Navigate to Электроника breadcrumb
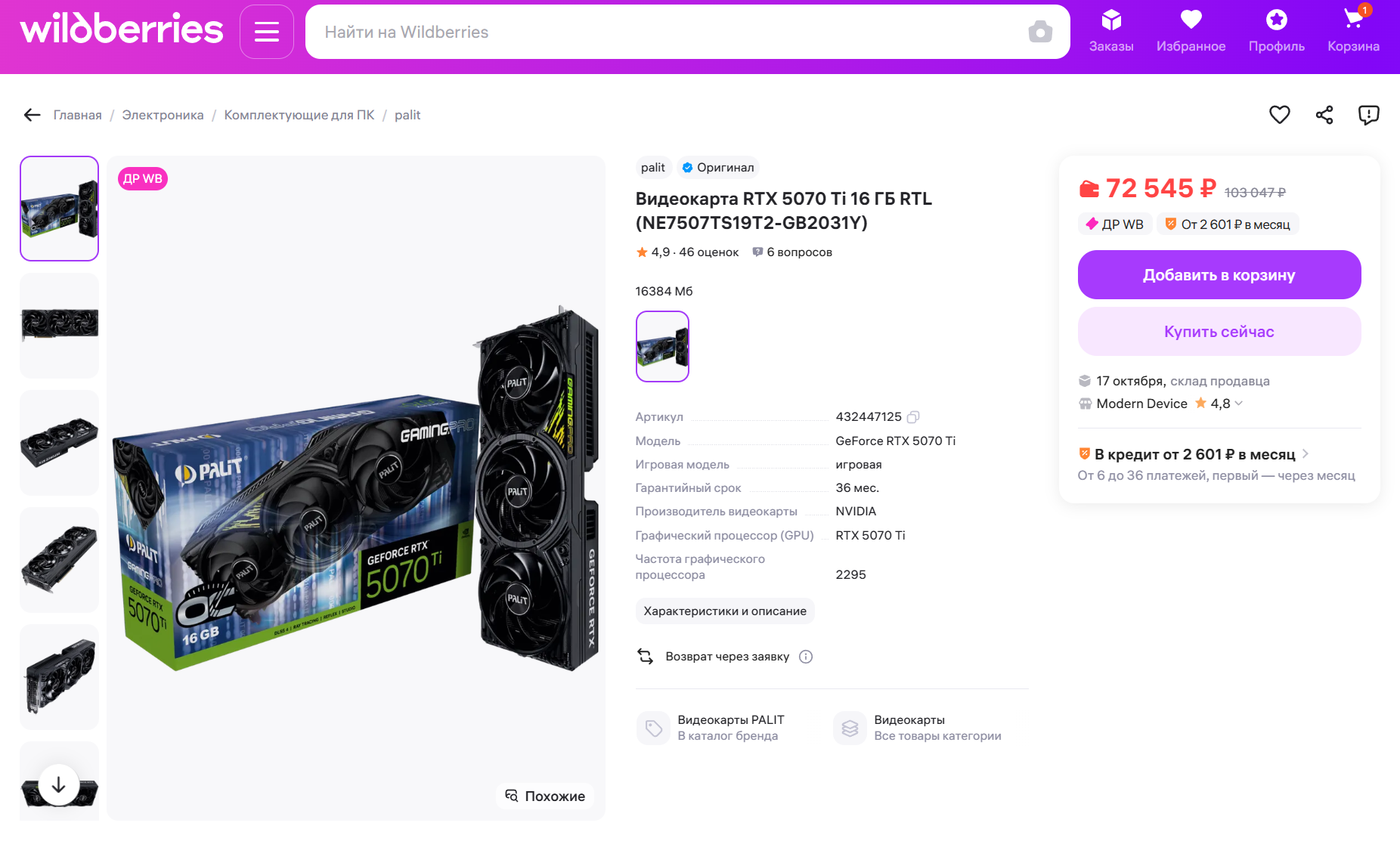1400x863 pixels. coord(163,115)
